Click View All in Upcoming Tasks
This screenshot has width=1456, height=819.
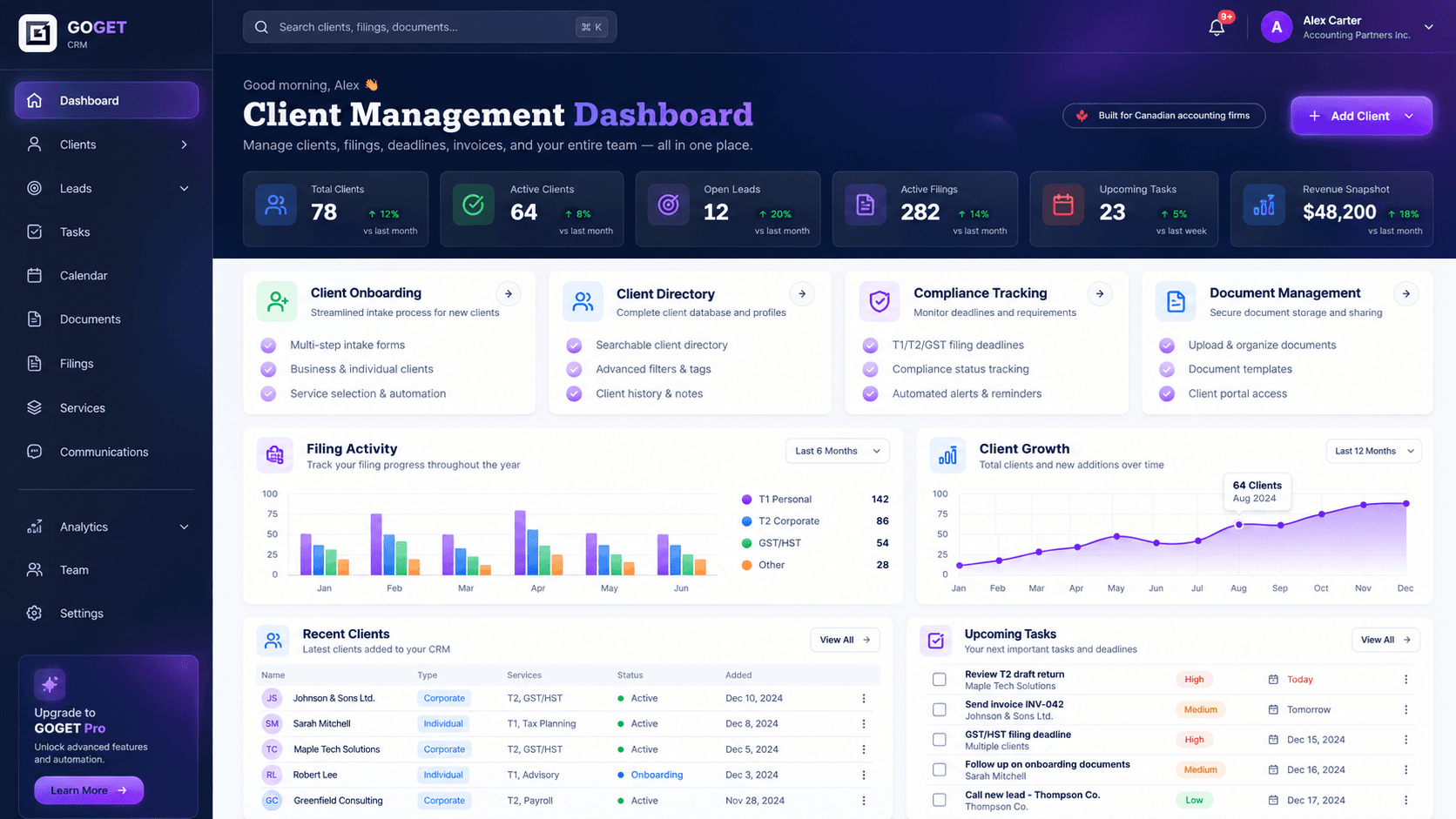1385,640
